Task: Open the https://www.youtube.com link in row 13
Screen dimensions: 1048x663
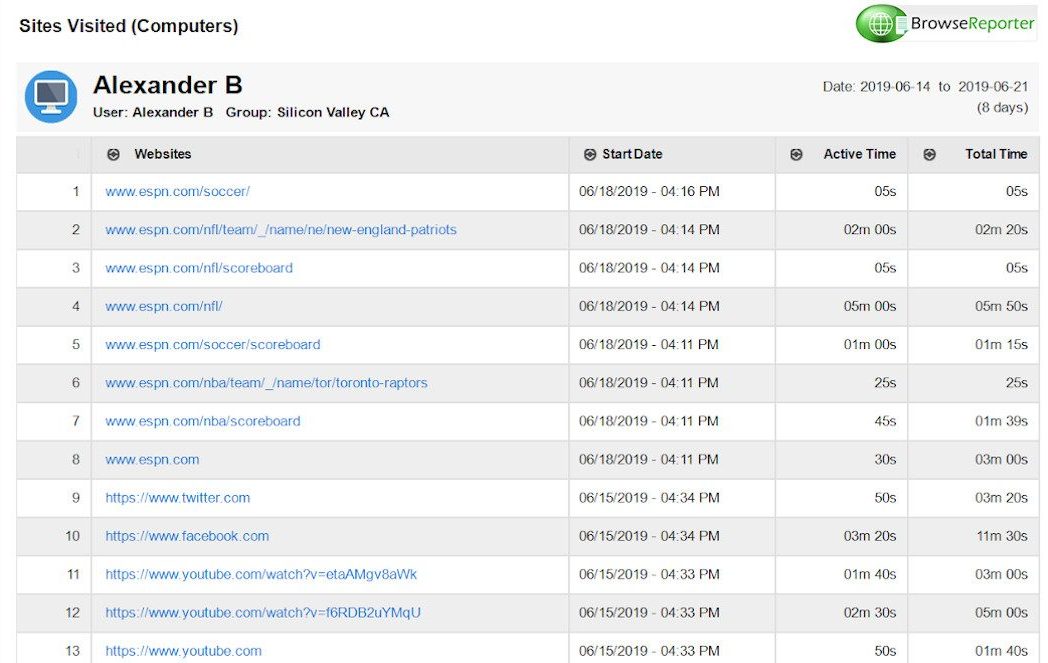Action: 183,650
